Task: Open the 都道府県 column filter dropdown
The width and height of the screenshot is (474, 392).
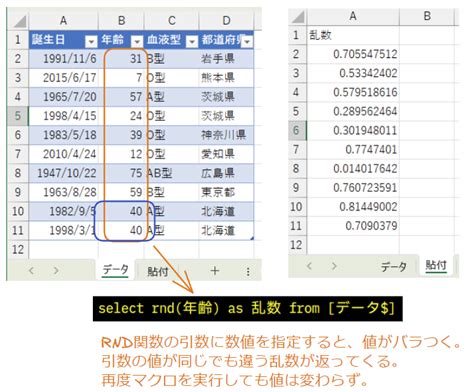Action: [x=247, y=41]
